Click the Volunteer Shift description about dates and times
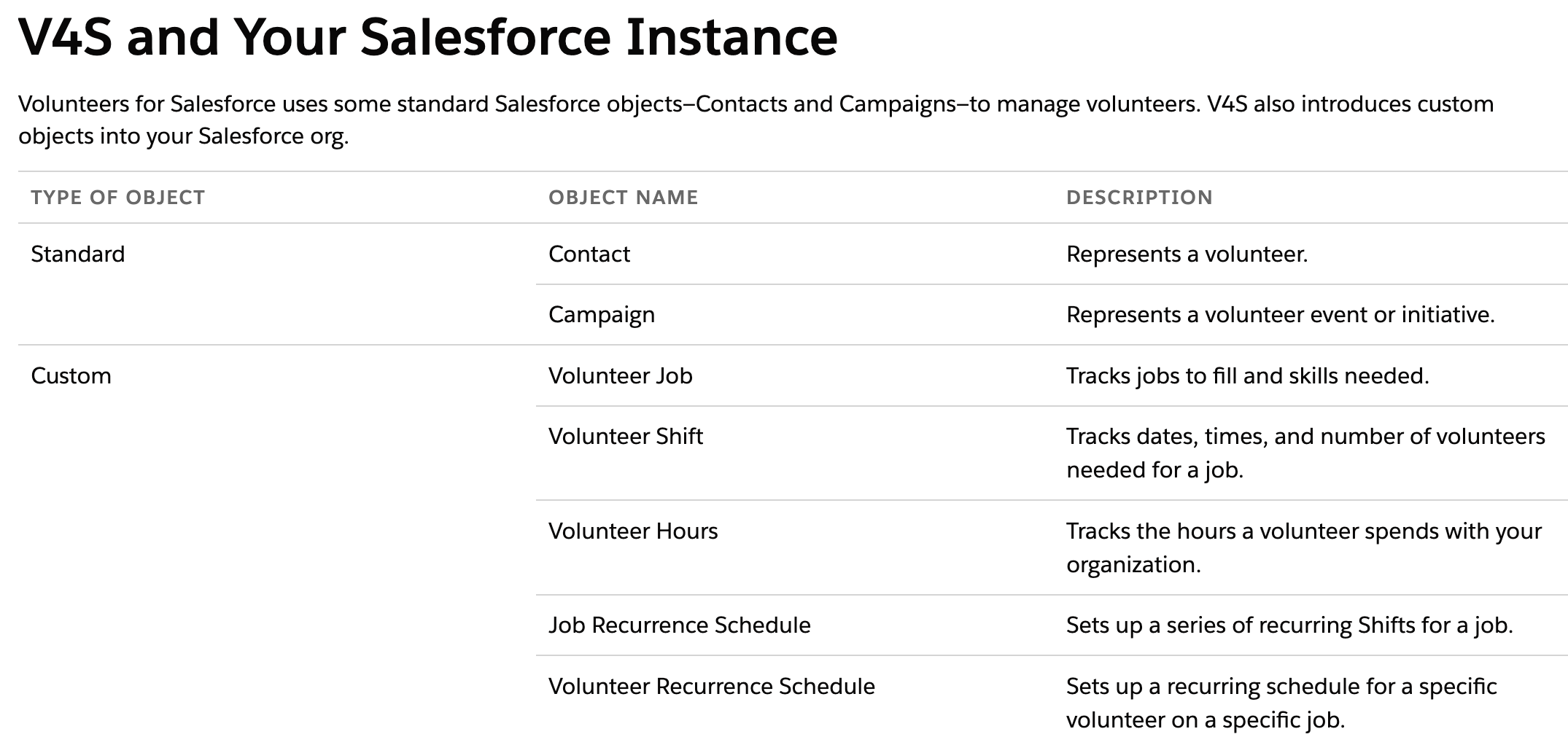1568x745 pixels. coord(1305,453)
